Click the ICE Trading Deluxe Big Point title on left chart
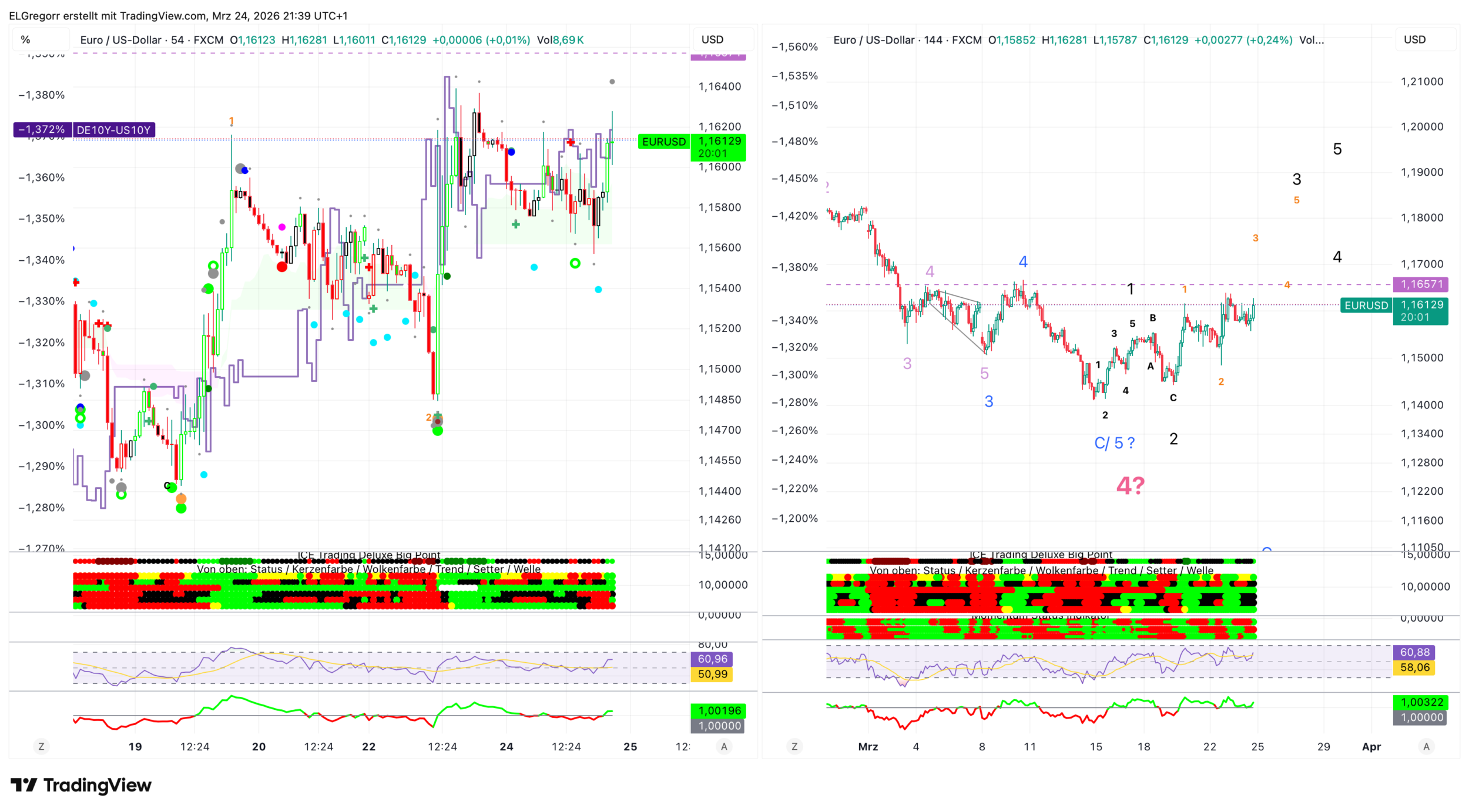 368,555
